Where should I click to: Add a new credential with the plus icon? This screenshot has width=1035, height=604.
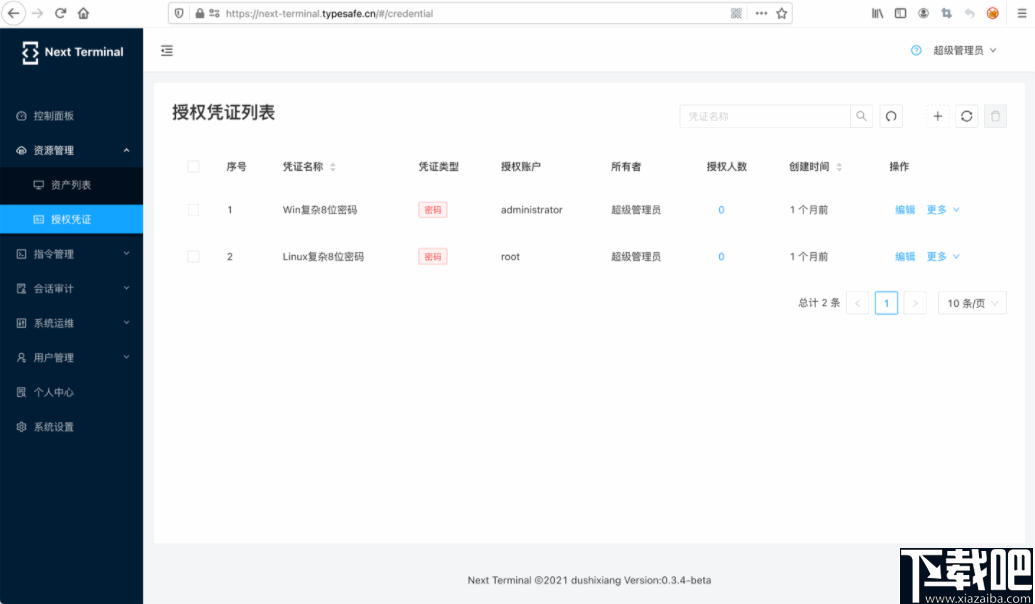(937, 116)
